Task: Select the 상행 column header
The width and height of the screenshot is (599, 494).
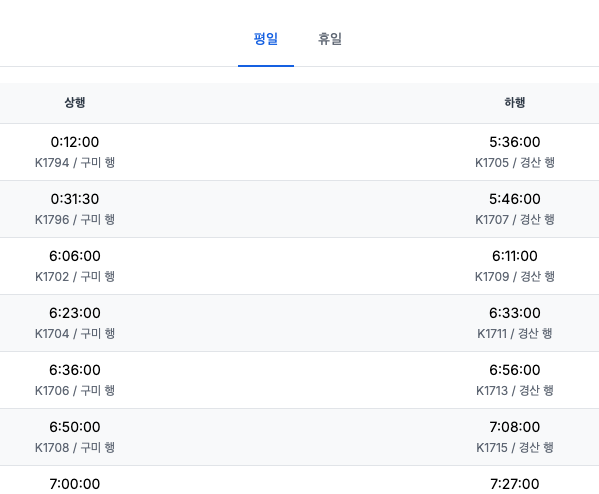Action: [x=75, y=102]
